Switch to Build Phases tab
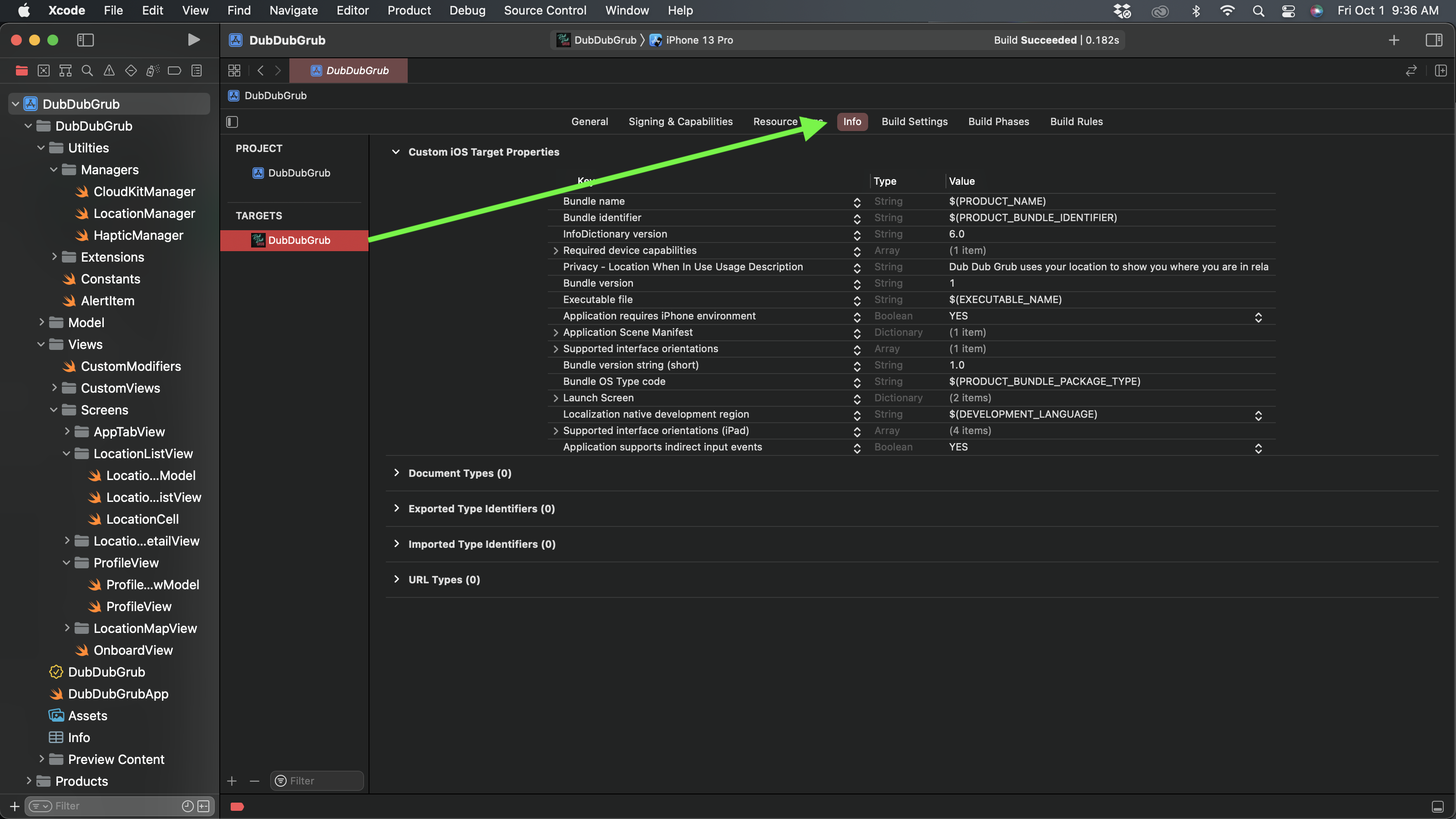Screen dimensions: 1456x819 (998, 121)
